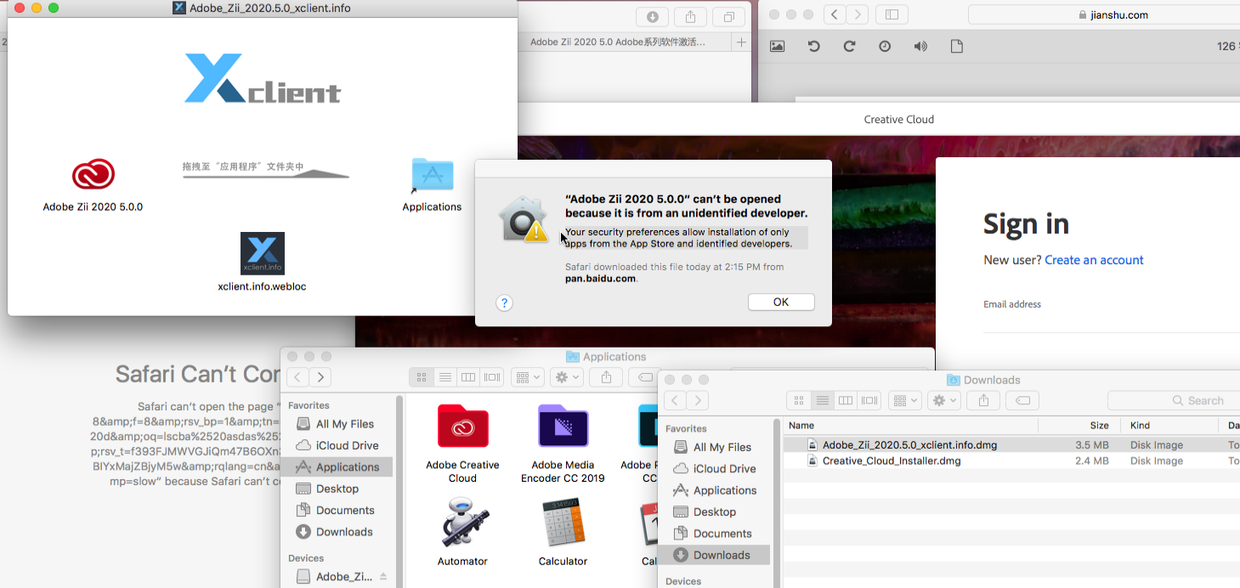Click Safari's share button in the back window
Screen dimensions: 1240x588
click(690, 16)
